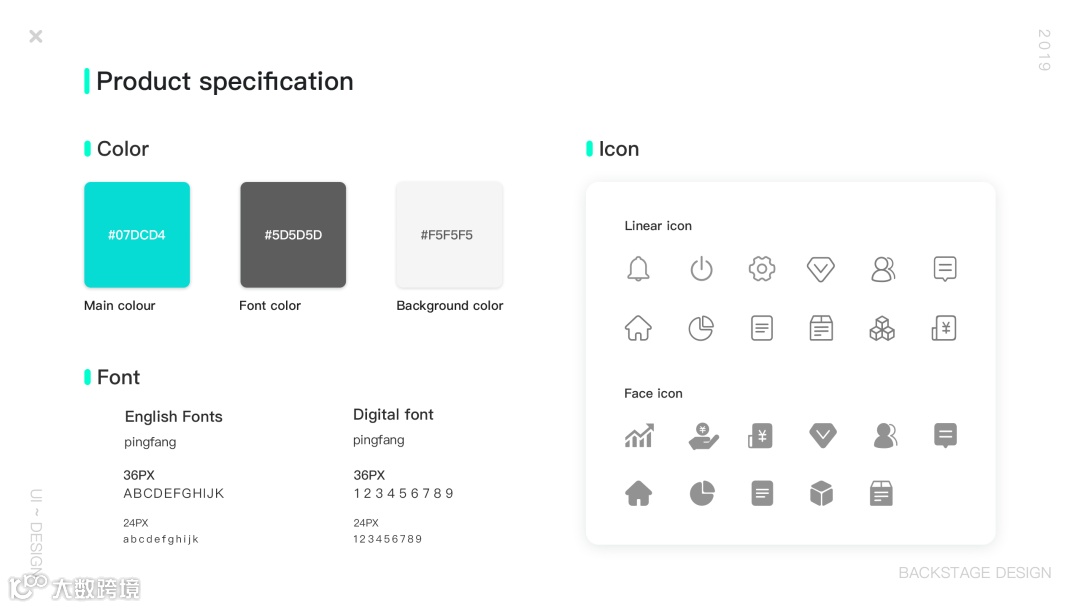Select the #F5F5F5 background color swatch

449,235
